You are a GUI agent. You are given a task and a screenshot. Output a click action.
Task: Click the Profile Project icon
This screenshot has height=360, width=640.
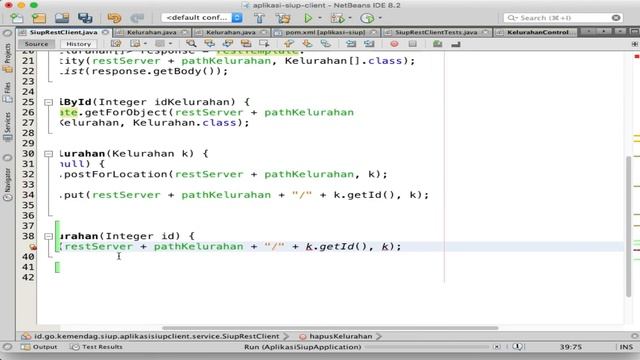[367, 18]
